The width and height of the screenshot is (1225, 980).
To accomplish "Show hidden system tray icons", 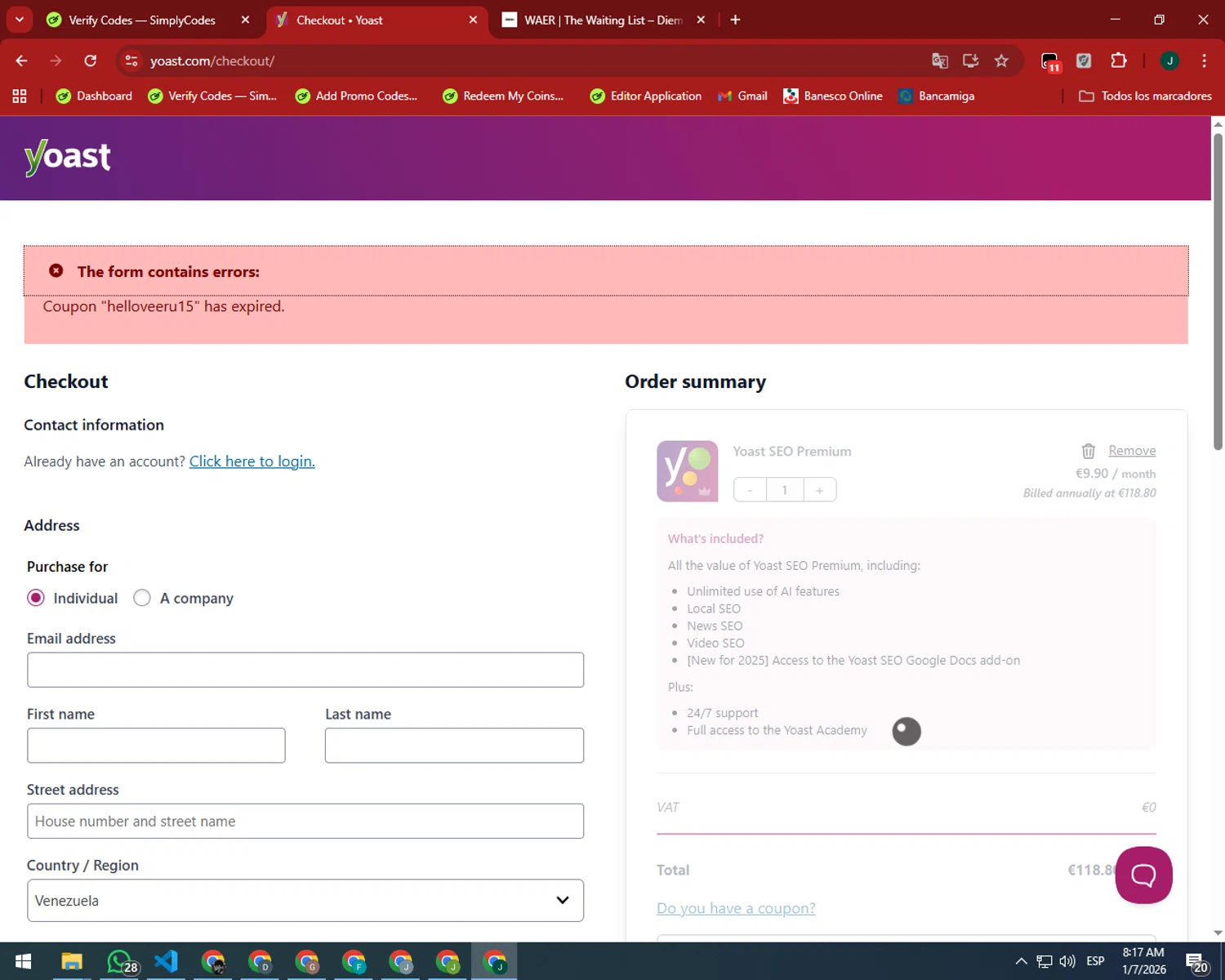I will [x=1021, y=961].
